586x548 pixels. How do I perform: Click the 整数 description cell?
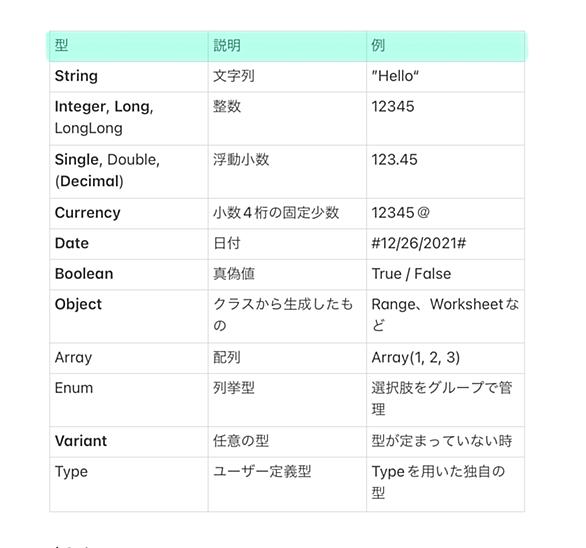coord(287,118)
